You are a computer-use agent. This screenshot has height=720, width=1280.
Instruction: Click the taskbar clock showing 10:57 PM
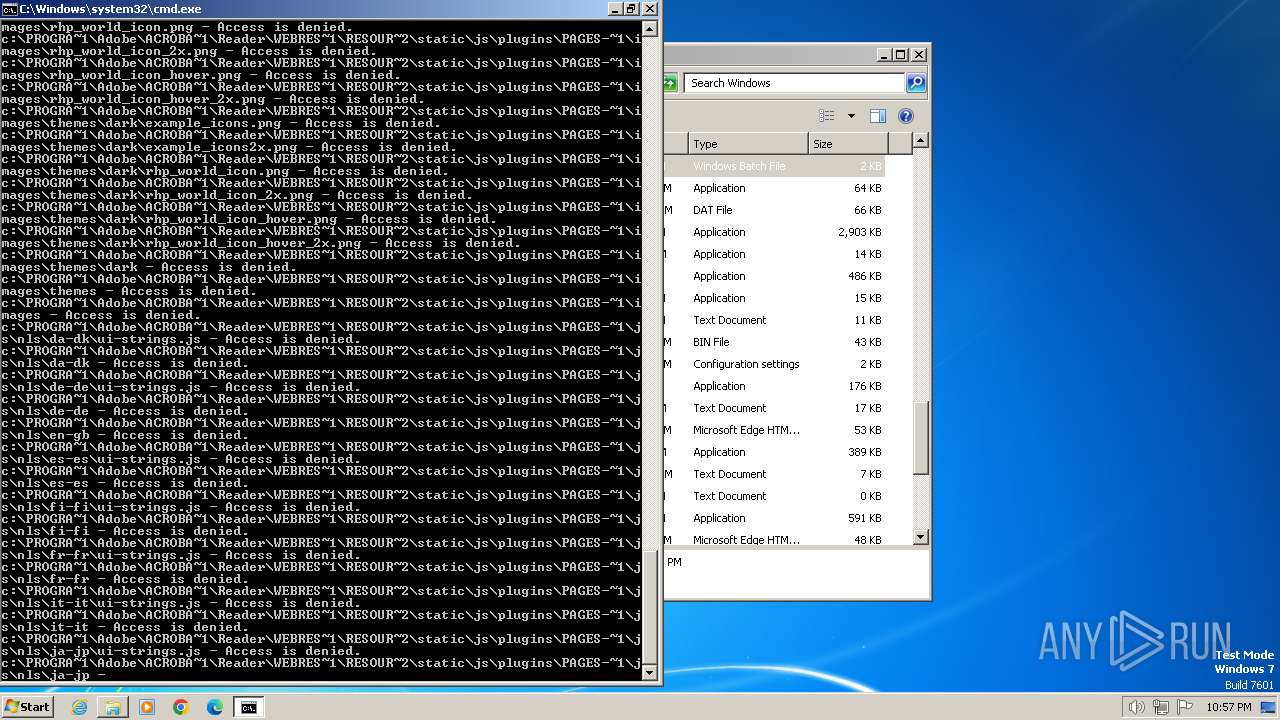click(x=1228, y=707)
